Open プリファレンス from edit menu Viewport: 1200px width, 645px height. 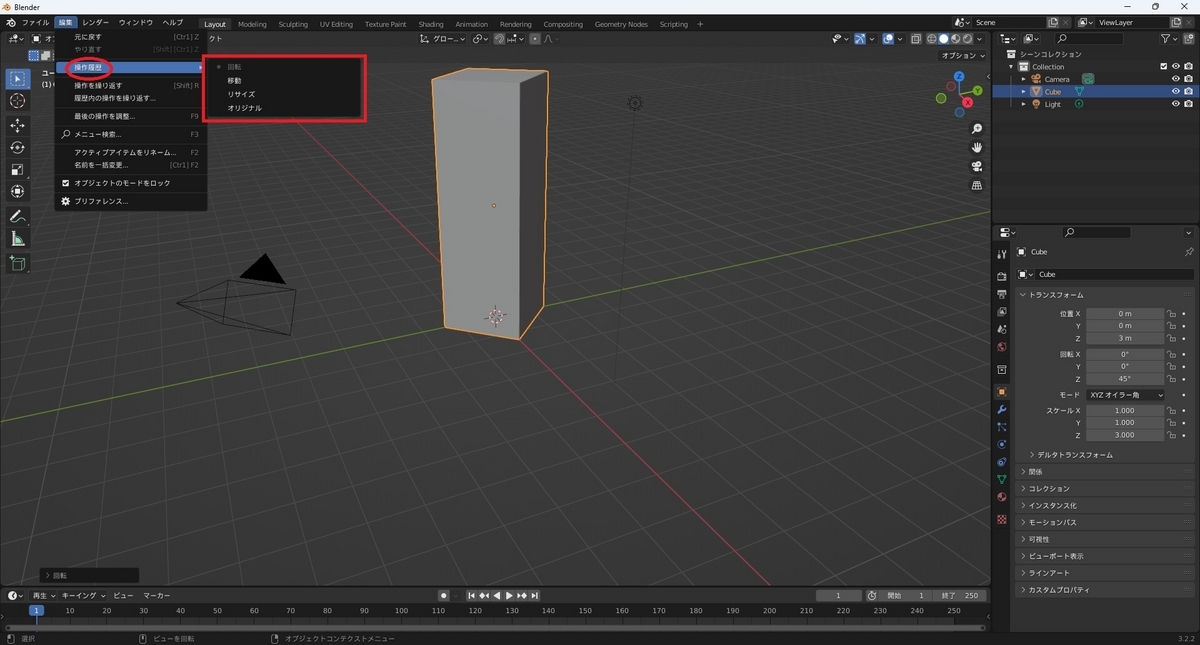click(x=132, y=201)
